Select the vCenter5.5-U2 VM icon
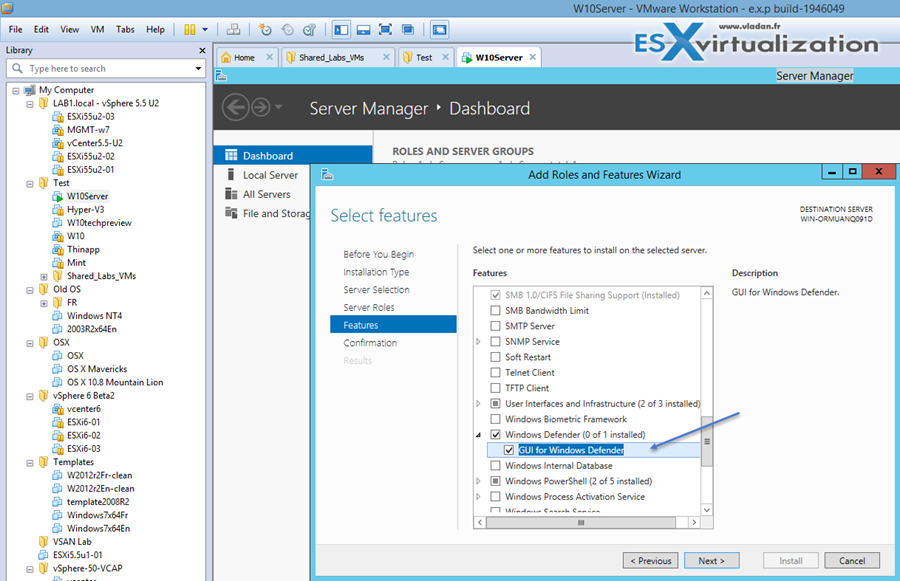 [x=57, y=143]
